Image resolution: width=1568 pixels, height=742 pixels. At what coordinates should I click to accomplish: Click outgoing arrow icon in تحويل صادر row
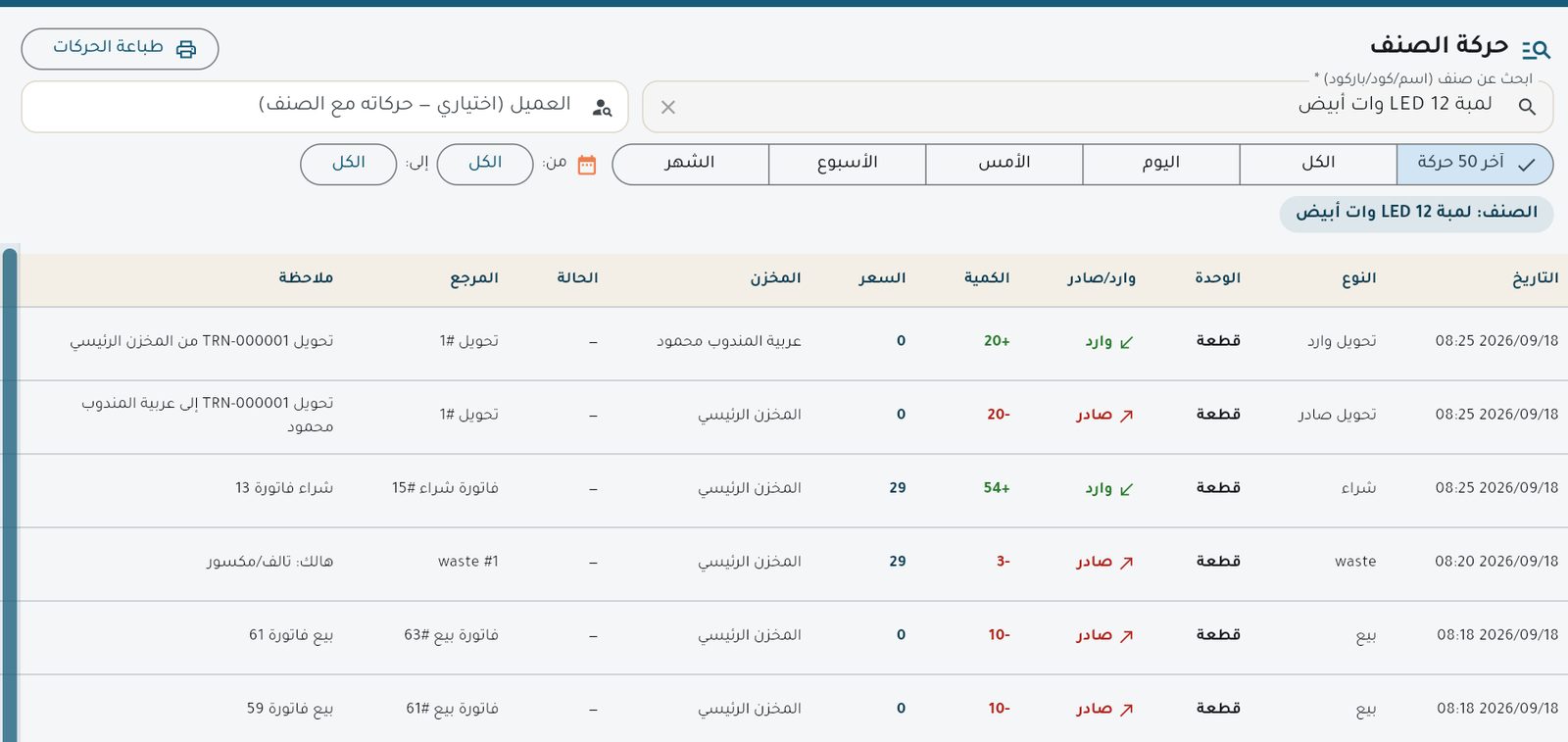coord(1126,416)
